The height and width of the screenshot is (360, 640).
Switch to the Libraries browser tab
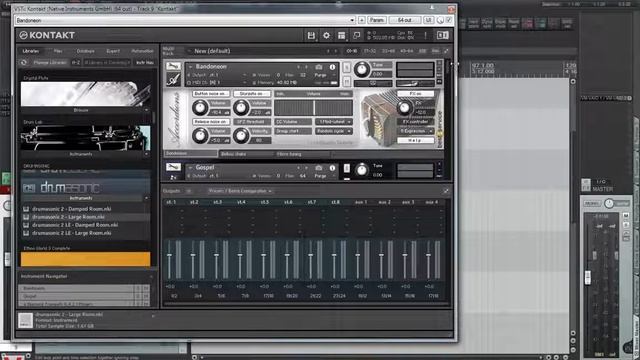31,51
